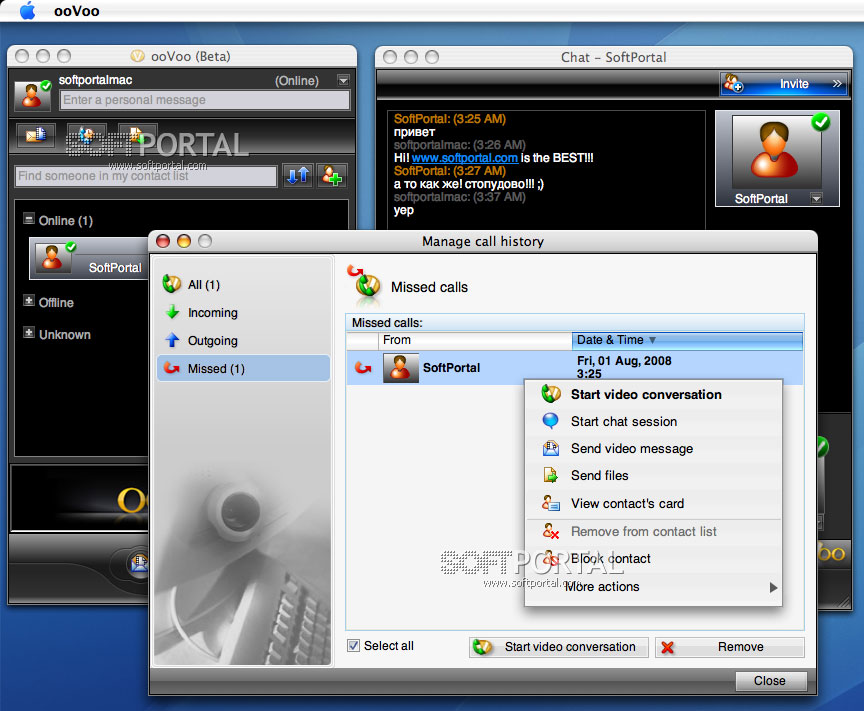
Task: Click SoftPortal avatar thumbnail in chat window
Action: tap(776, 151)
